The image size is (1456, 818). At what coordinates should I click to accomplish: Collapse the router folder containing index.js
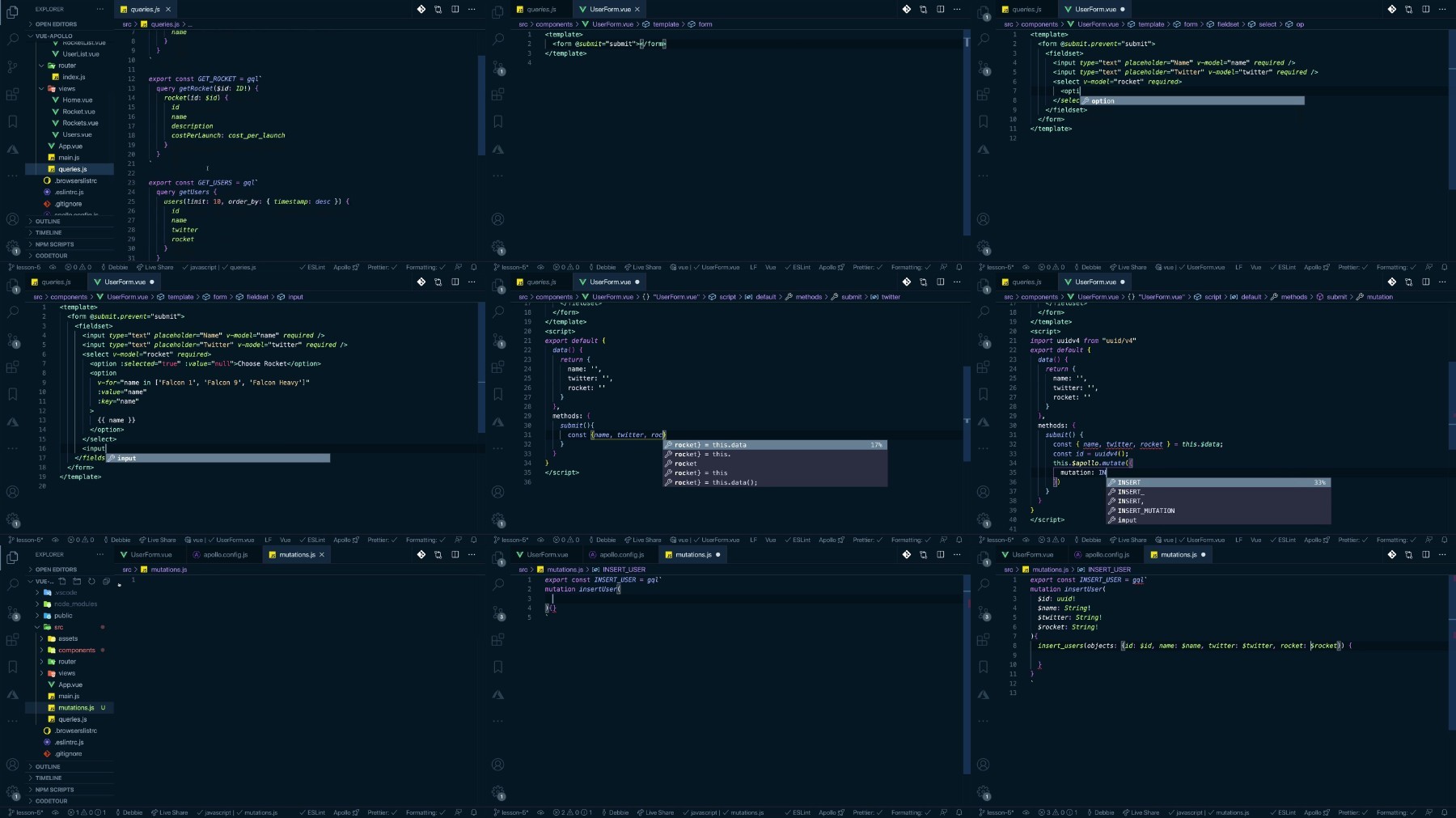coord(69,66)
